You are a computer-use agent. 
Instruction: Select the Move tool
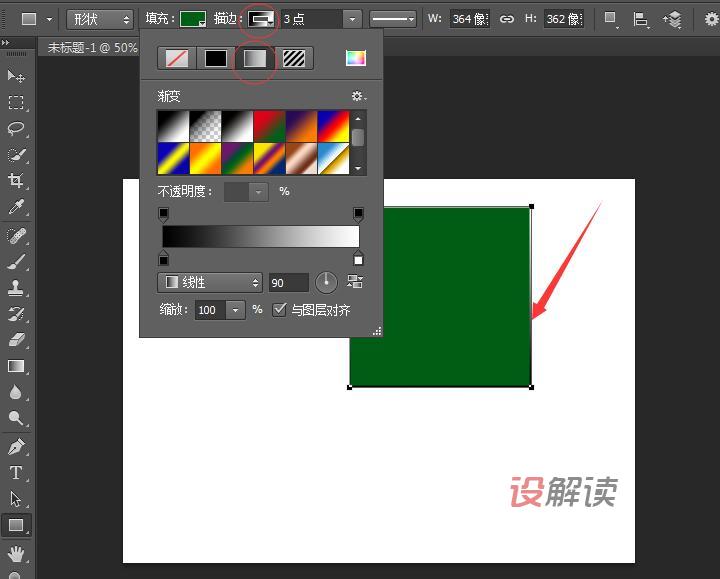[16, 77]
